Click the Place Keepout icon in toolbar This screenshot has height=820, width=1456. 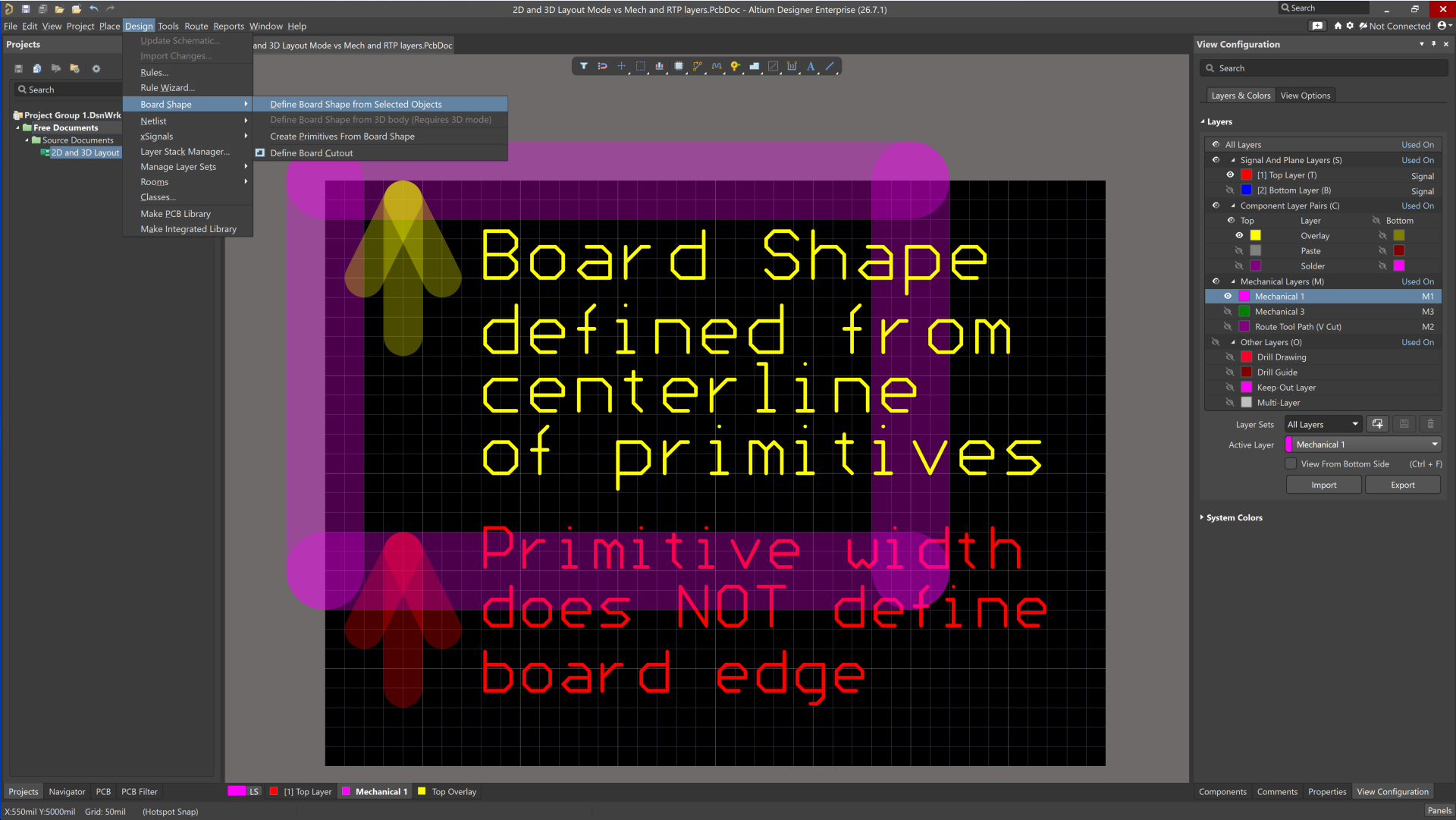click(773, 67)
